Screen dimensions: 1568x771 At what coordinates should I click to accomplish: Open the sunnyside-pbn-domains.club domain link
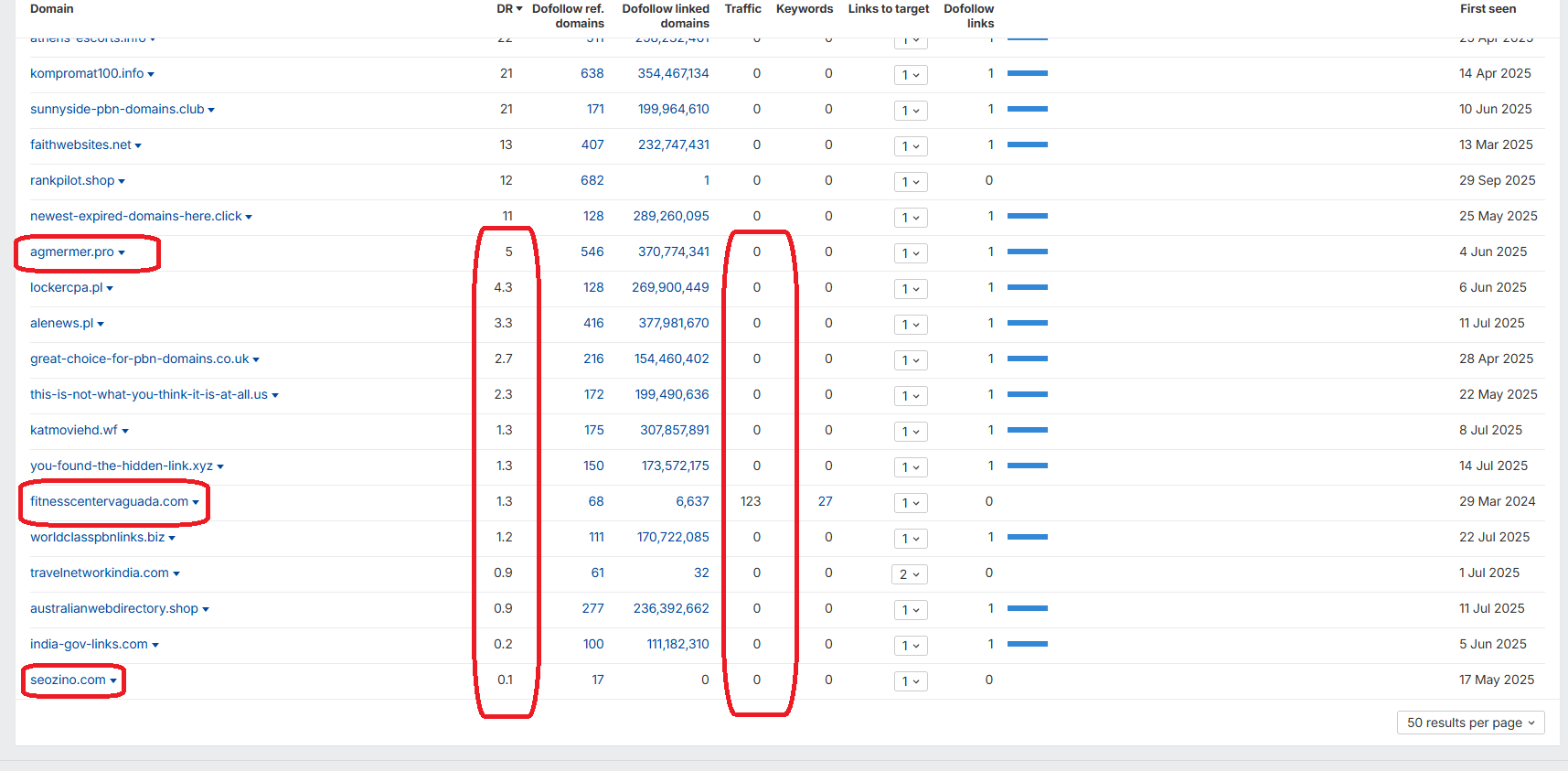tap(117, 109)
